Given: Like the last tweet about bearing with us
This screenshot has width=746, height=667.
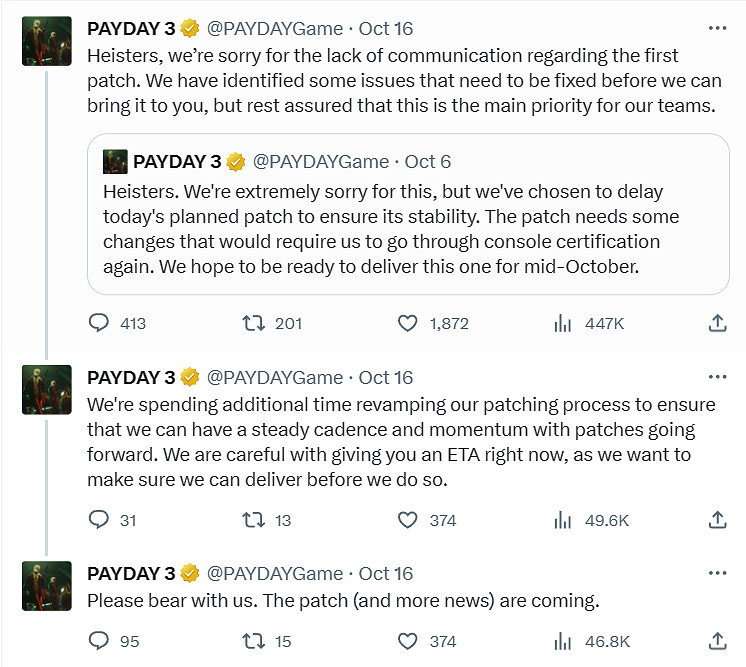Looking at the screenshot, I should pyautogui.click(x=408, y=641).
